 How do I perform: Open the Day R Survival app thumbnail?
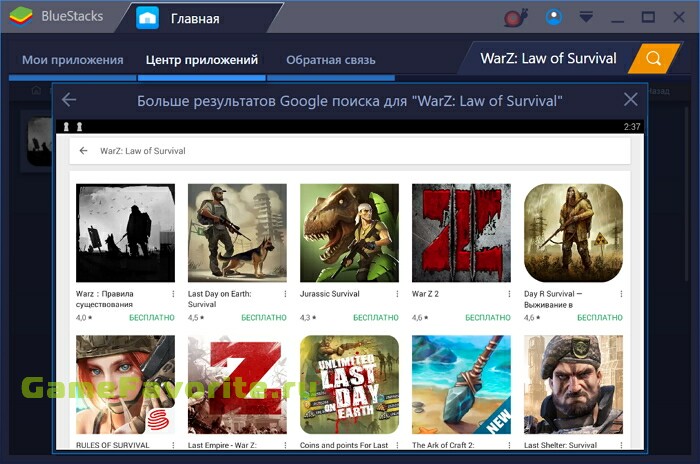click(574, 233)
